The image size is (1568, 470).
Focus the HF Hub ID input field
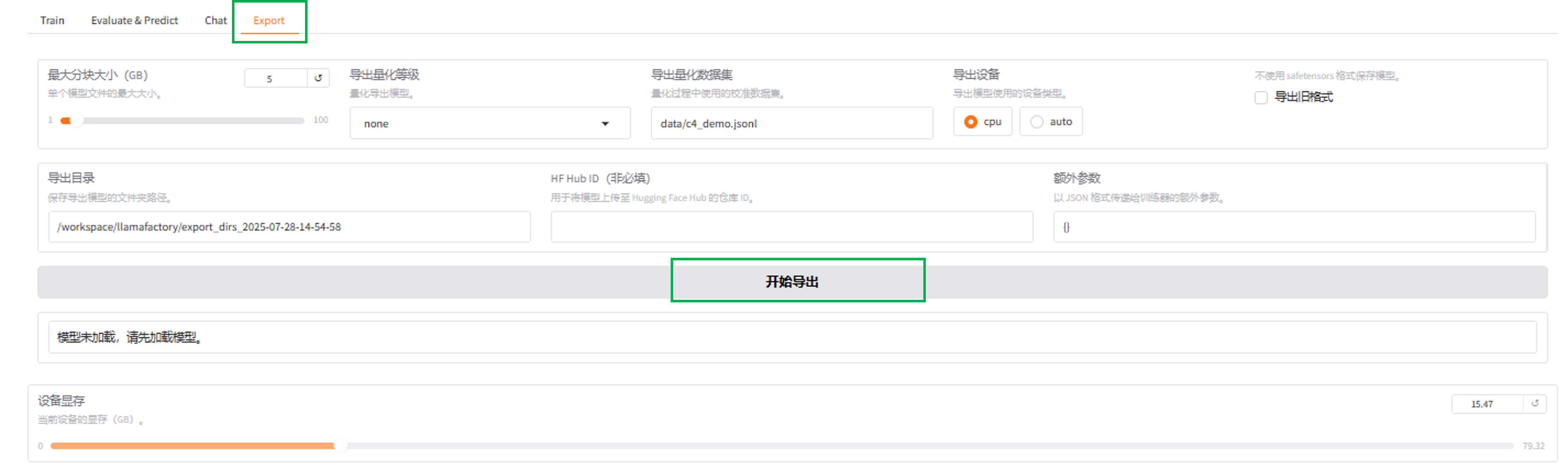(x=791, y=227)
